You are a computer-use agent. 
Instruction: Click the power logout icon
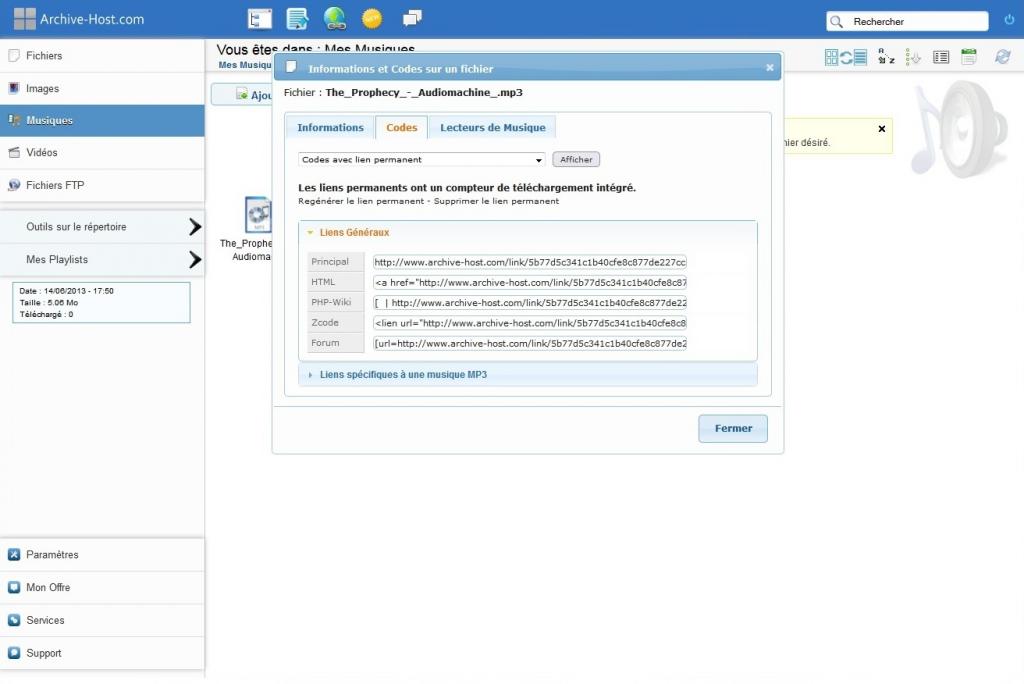point(1008,20)
